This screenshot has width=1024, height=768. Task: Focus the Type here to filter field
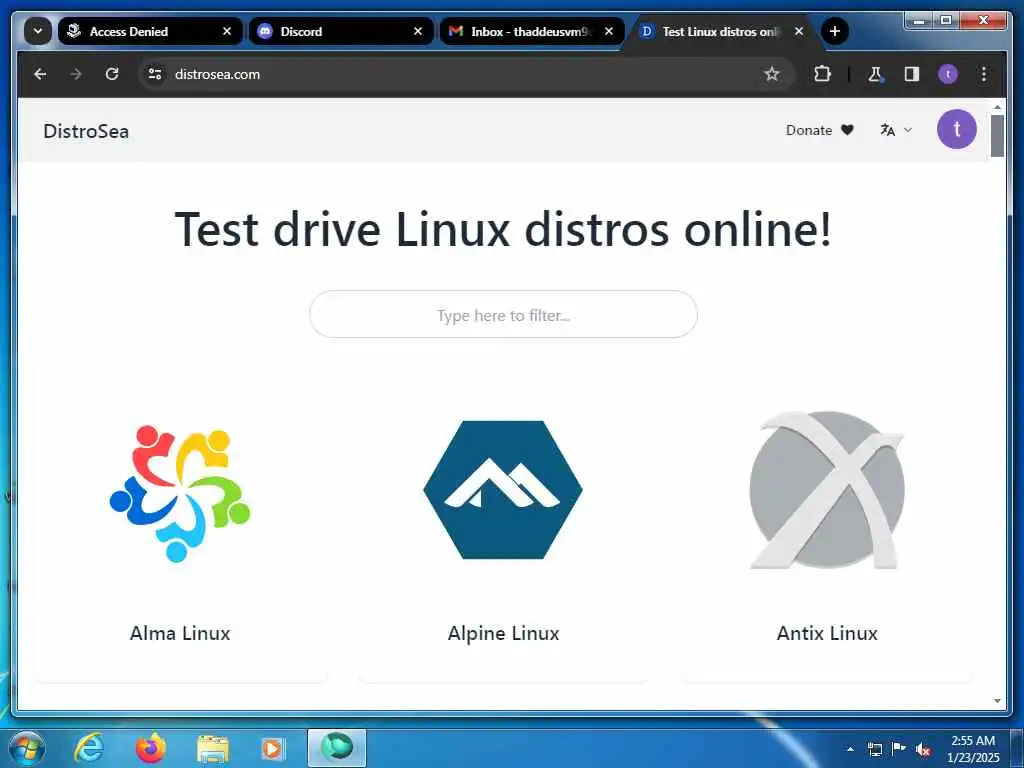pyautogui.click(x=504, y=315)
